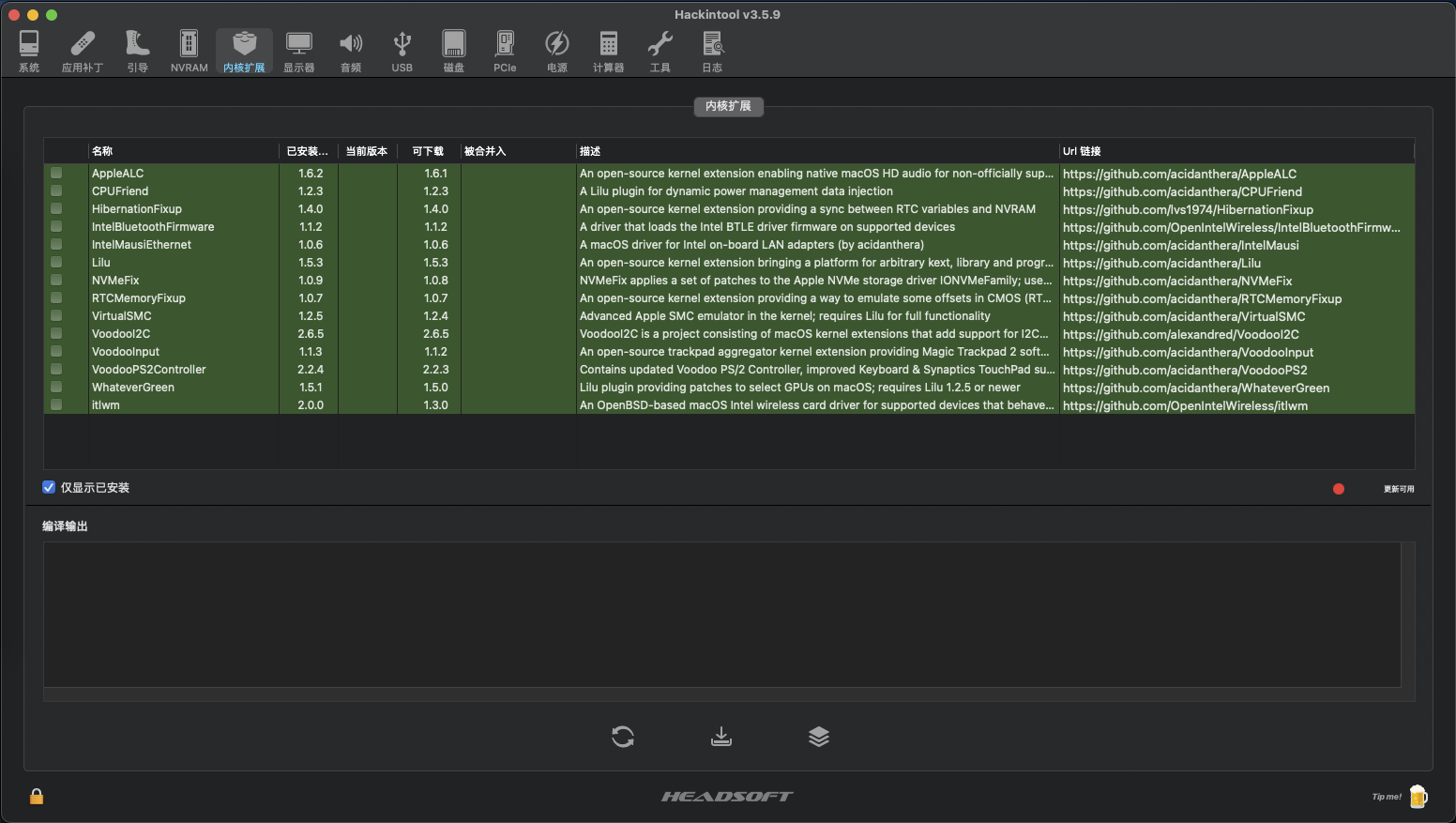Select the IntelBluetoothFirmware name cell
The image size is (1456, 823).
(x=153, y=226)
